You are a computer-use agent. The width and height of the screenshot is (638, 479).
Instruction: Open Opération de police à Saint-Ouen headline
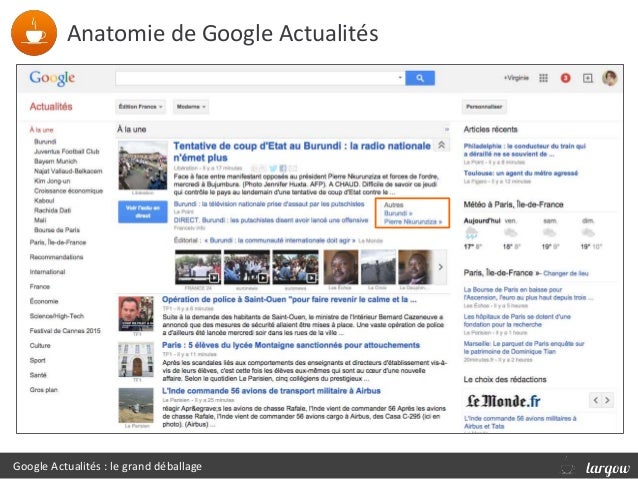coord(289,299)
